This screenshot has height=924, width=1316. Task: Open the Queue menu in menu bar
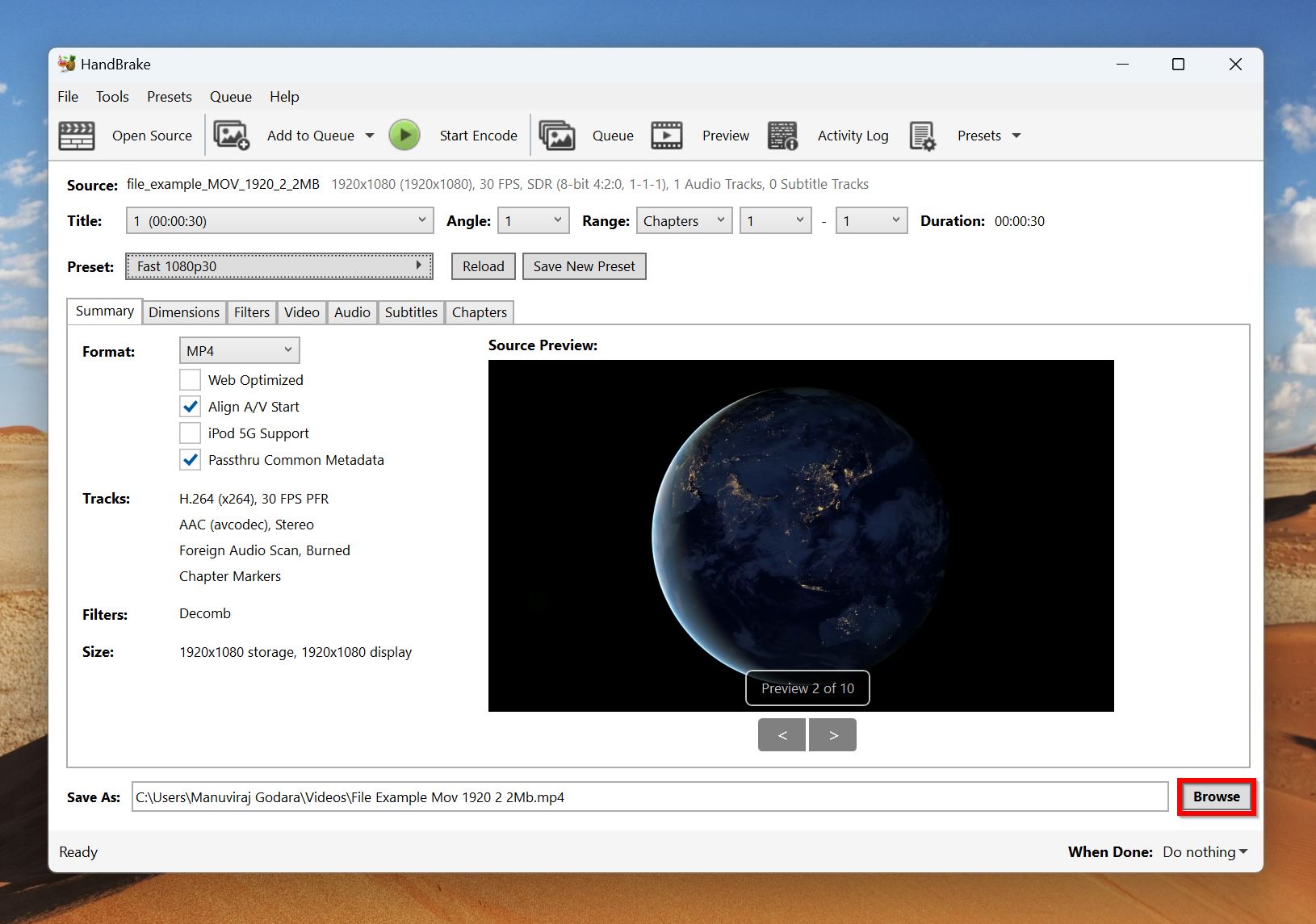tap(231, 96)
